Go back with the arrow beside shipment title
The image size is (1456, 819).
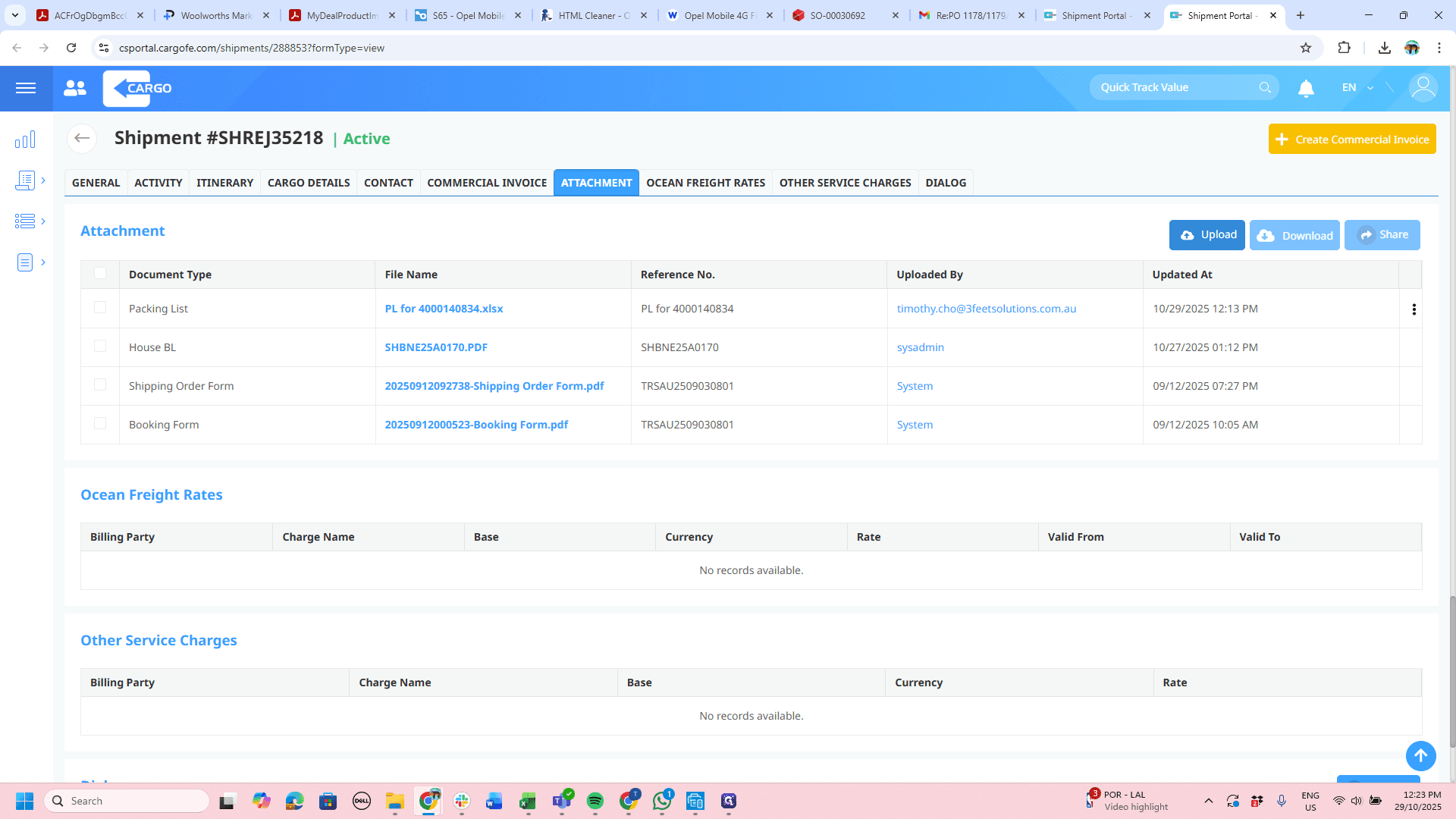[82, 138]
